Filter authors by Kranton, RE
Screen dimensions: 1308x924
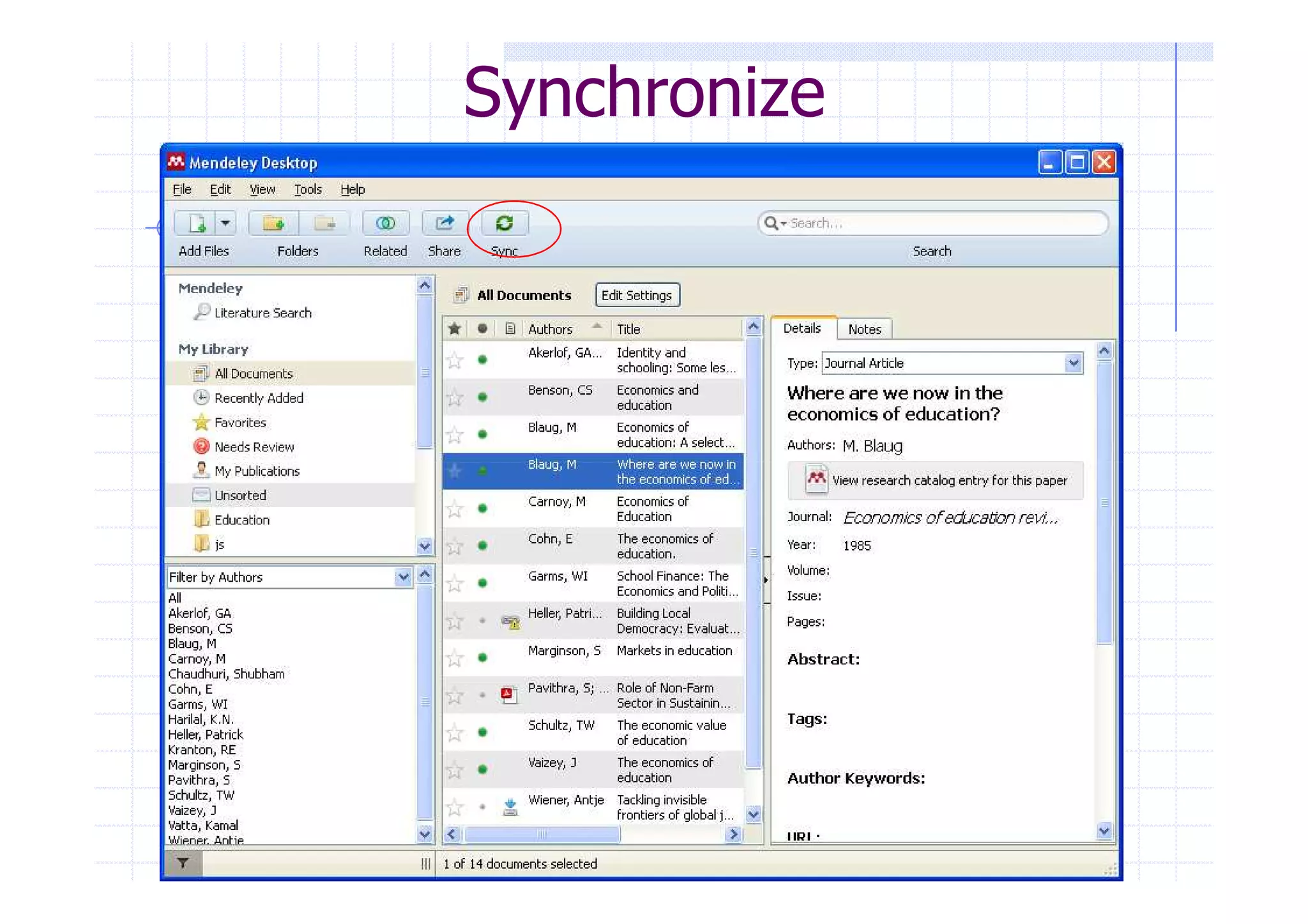tap(202, 750)
